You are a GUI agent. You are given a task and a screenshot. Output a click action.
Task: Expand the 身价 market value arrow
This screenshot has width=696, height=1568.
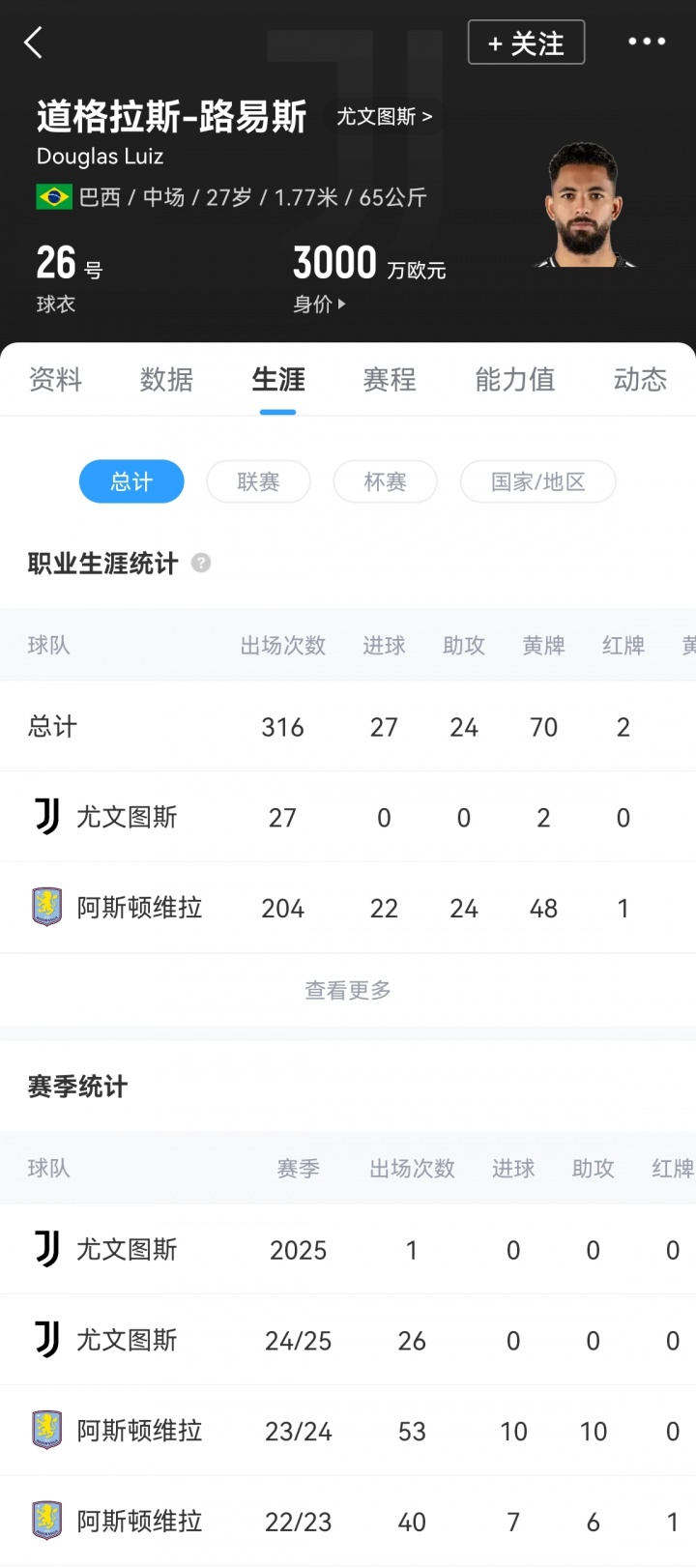tap(340, 305)
